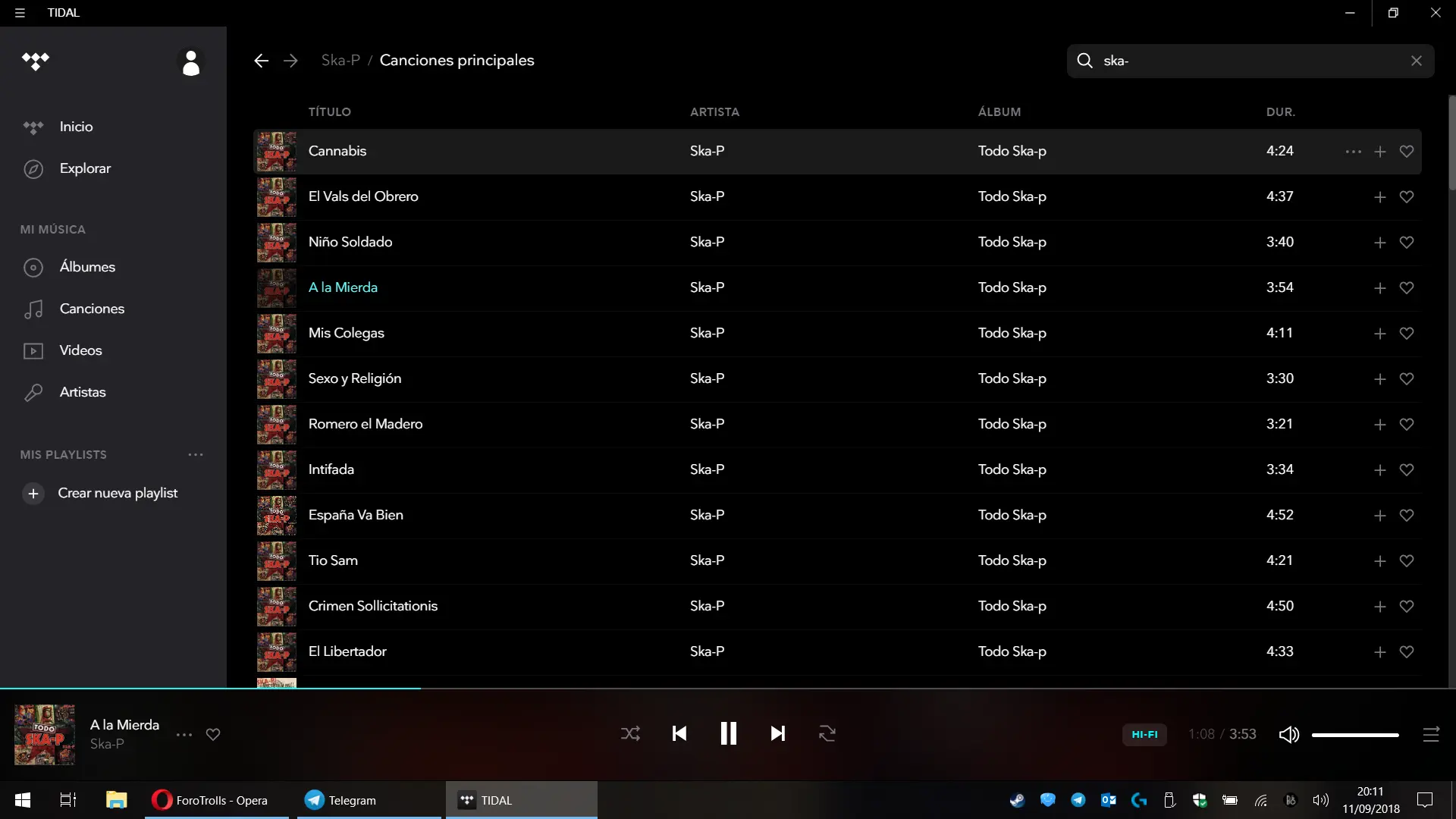Pause the current song
Image resolution: width=1456 pixels, height=819 pixels.
(x=728, y=733)
